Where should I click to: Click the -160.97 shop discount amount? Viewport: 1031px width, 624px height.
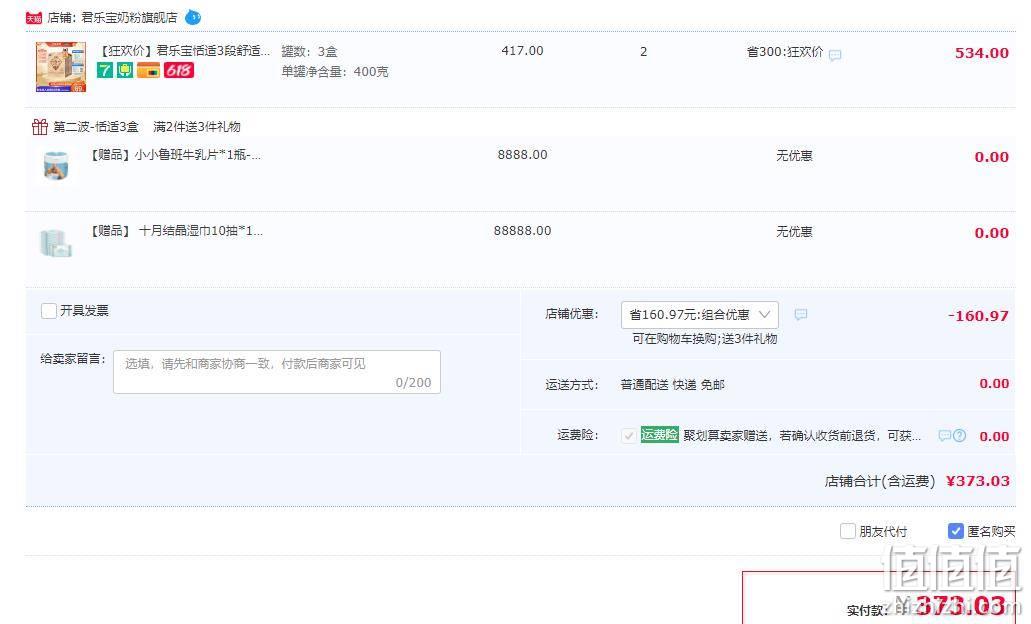click(x=978, y=316)
